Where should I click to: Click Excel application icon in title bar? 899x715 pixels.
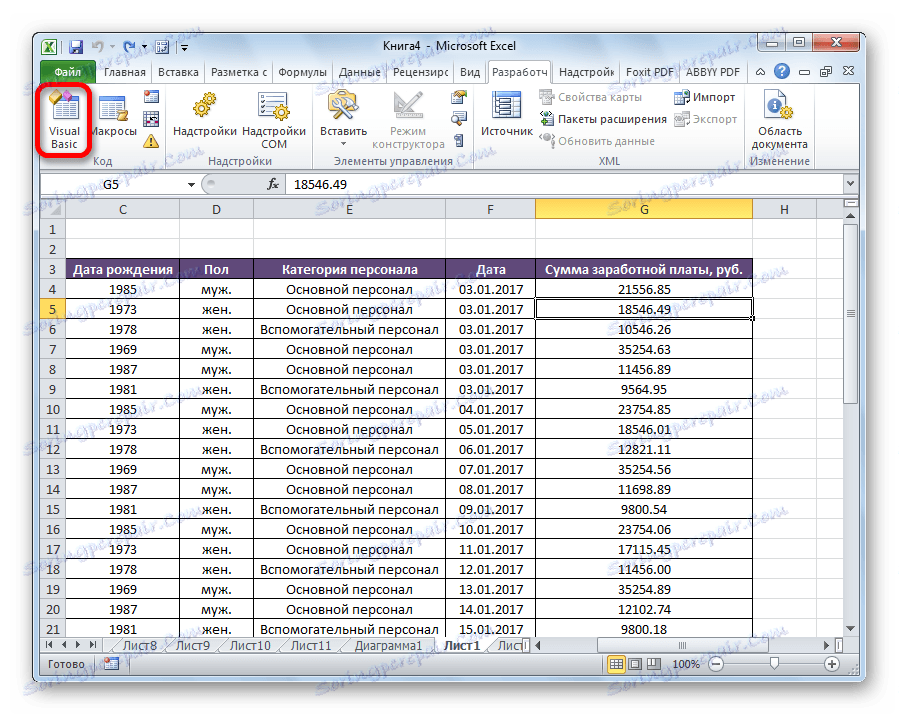[50, 46]
